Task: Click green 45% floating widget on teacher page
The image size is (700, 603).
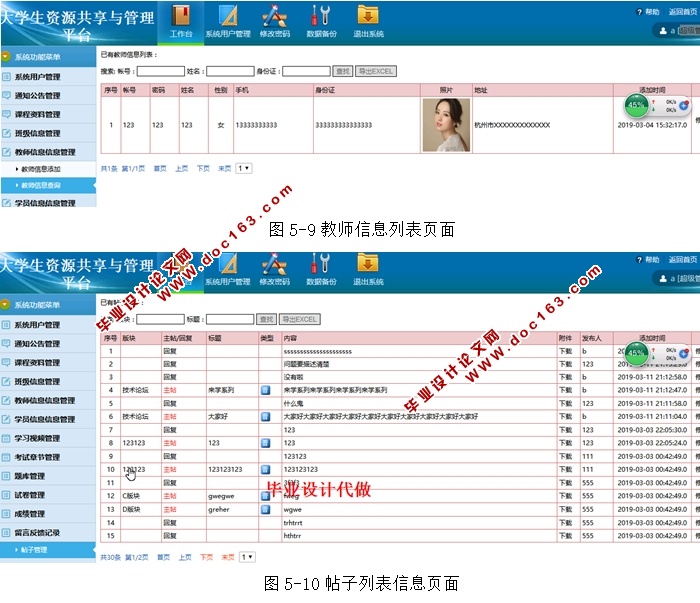Action: pos(636,105)
